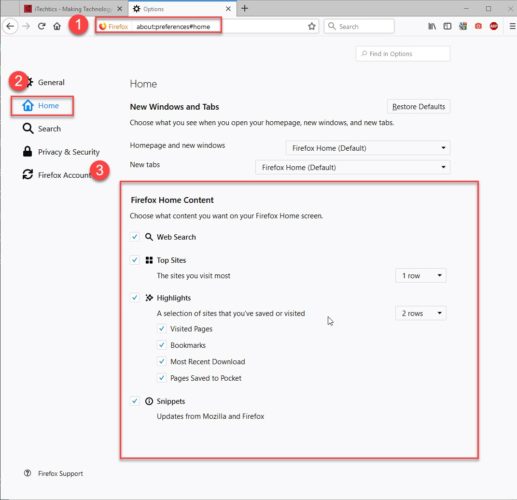517x500 pixels.
Task: Show the sidebars toolbar icon
Action: [x=447, y=26]
